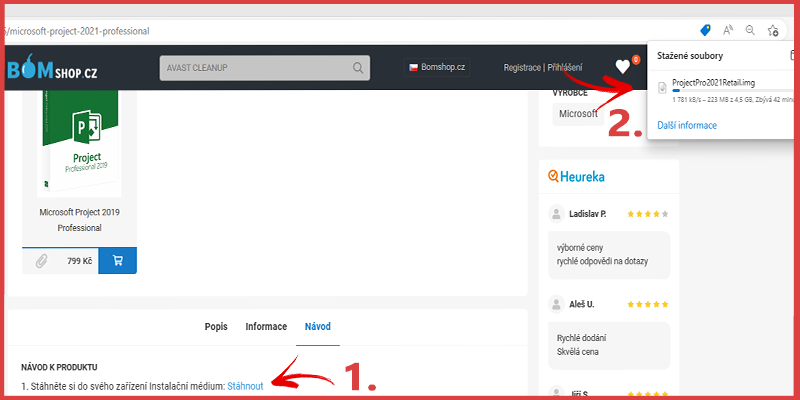
Task: Click Aleš U. avatar icon
Action: click(x=556, y=304)
